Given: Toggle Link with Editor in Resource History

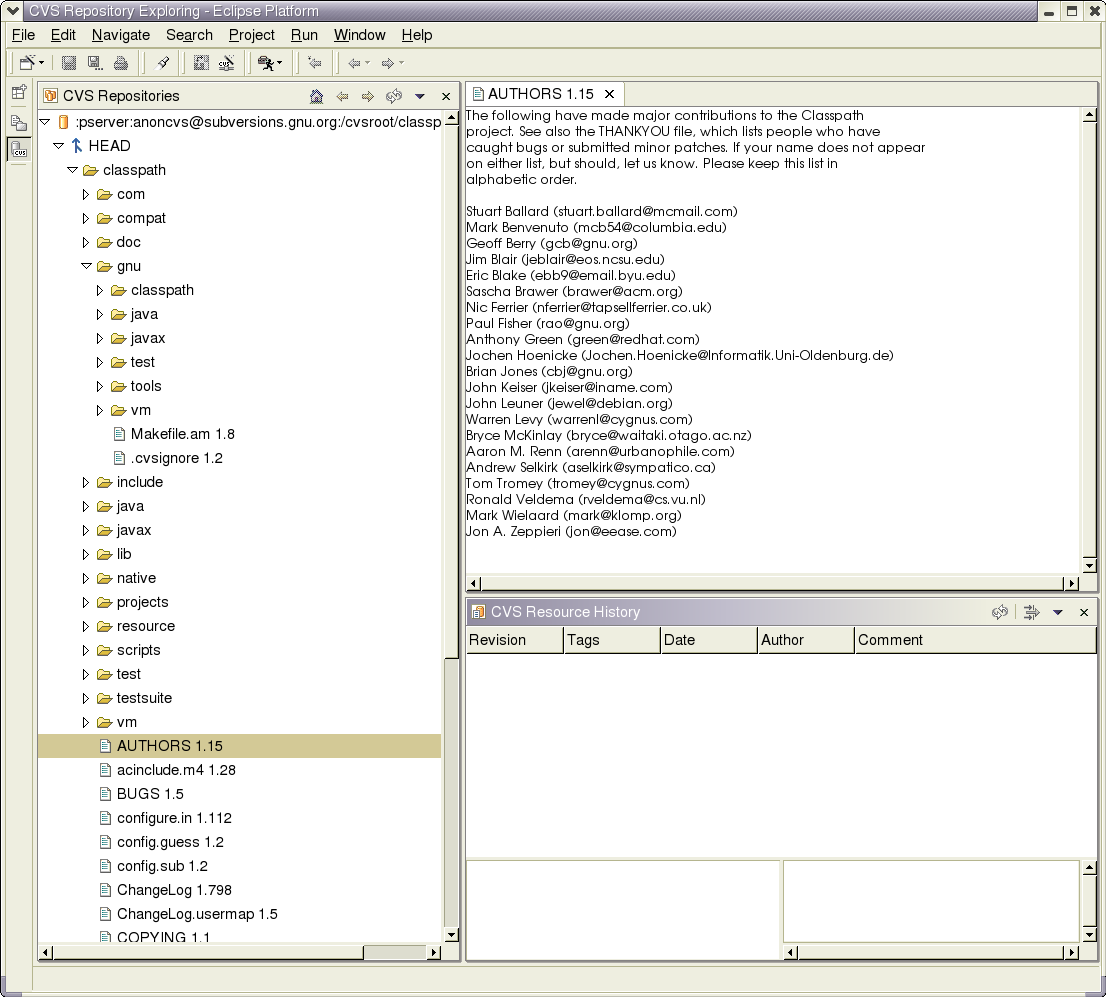Looking at the screenshot, I should click(x=1031, y=612).
